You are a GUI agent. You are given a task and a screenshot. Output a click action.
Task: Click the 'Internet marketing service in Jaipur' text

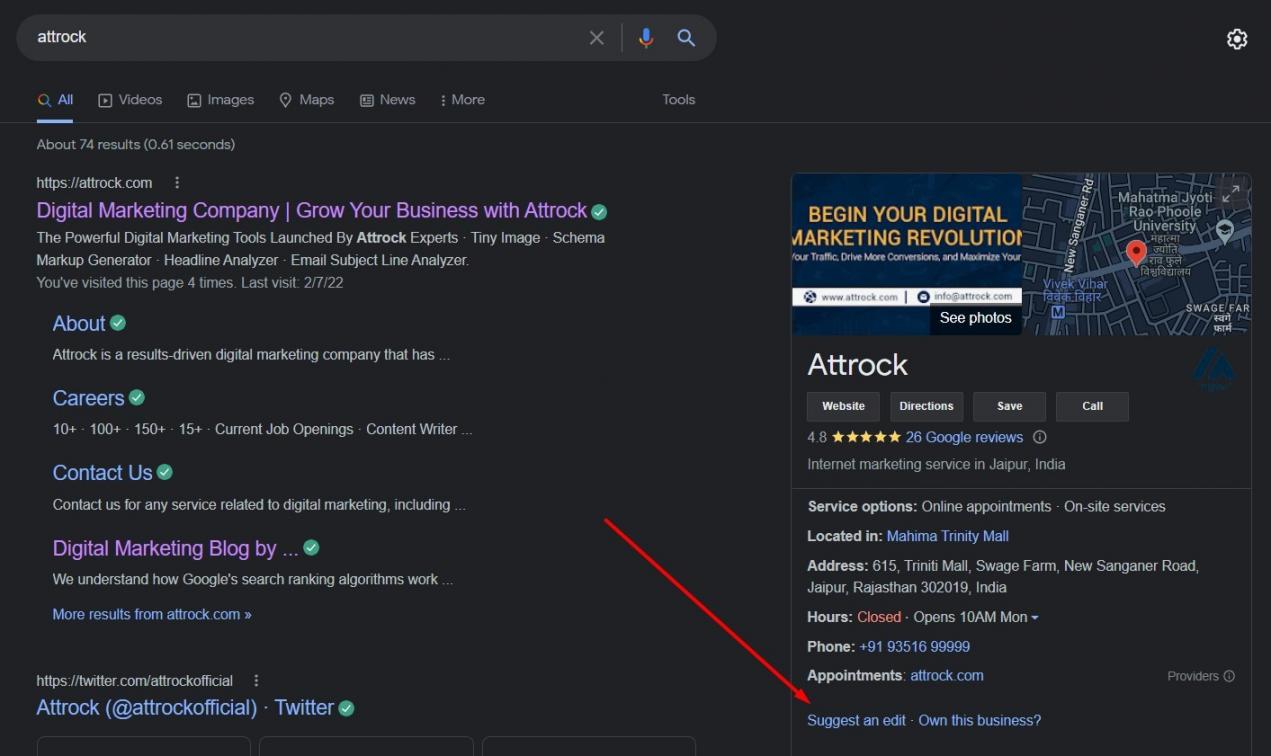(x=936, y=464)
